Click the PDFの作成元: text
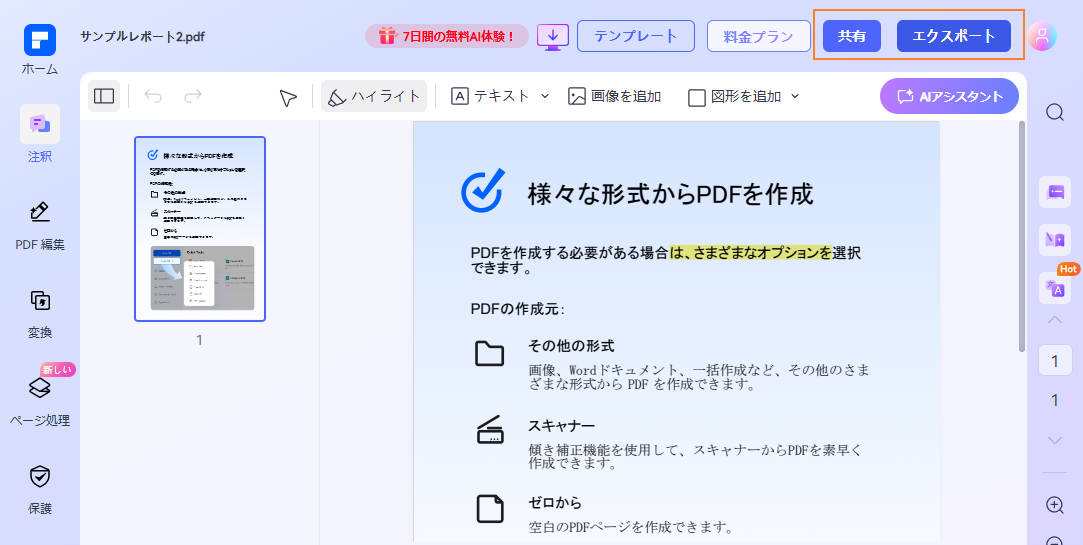This screenshot has height=545, width=1083. (517, 309)
